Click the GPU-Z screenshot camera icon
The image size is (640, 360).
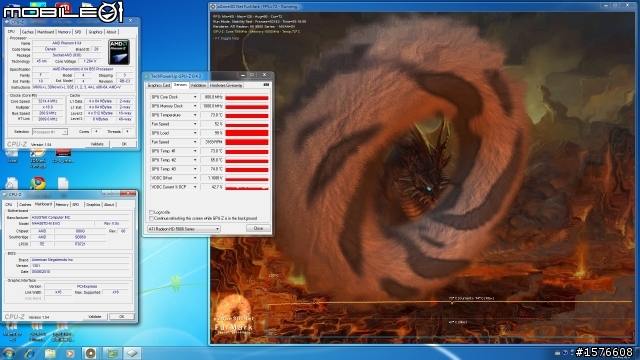(266, 85)
